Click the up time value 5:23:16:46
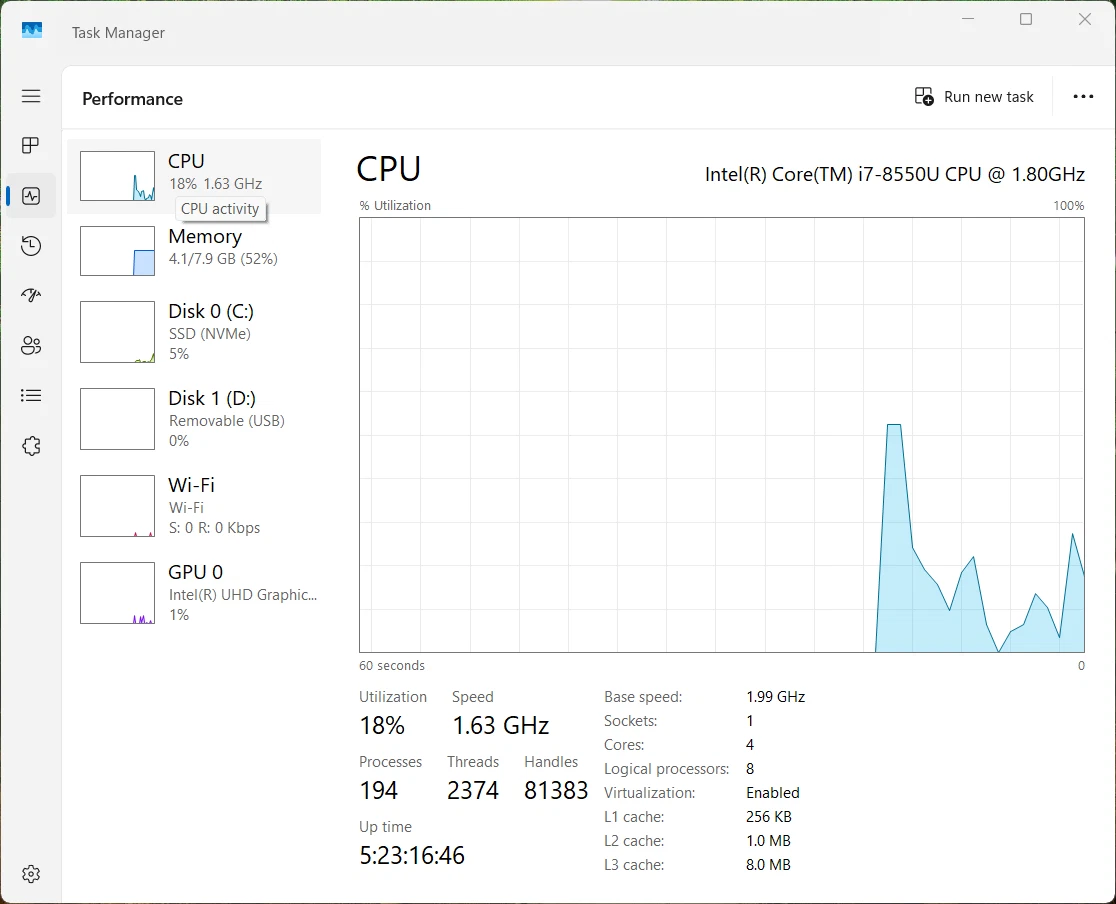The width and height of the screenshot is (1116, 904). coord(412,855)
